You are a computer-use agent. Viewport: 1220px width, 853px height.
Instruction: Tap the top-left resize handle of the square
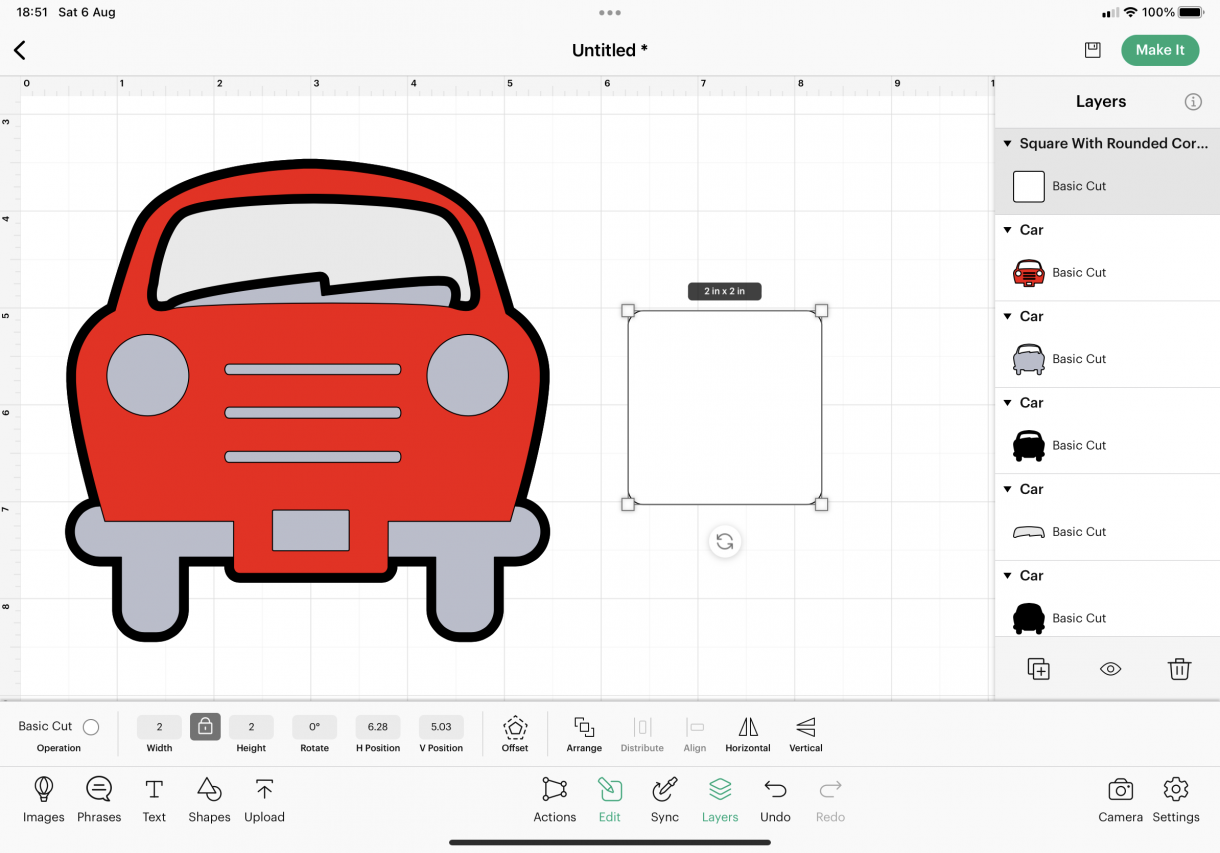pyautogui.click(x=628, y=310)
